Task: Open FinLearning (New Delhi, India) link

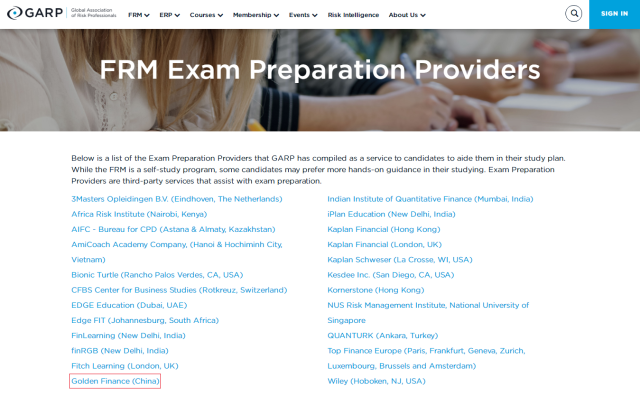Action: 128,336
